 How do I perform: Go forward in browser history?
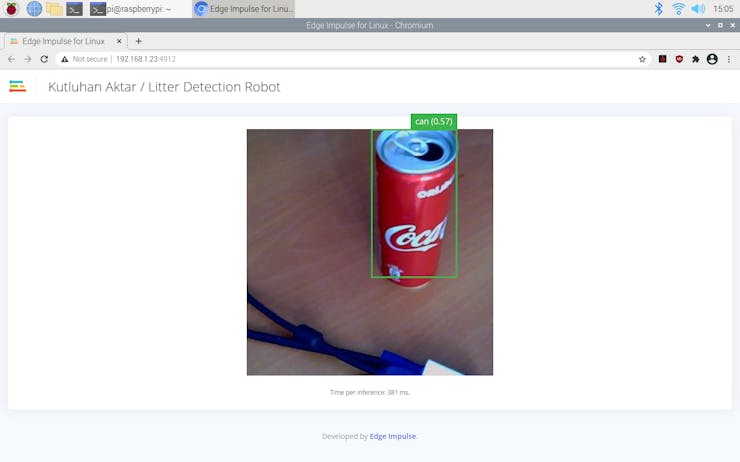[28, 59]
